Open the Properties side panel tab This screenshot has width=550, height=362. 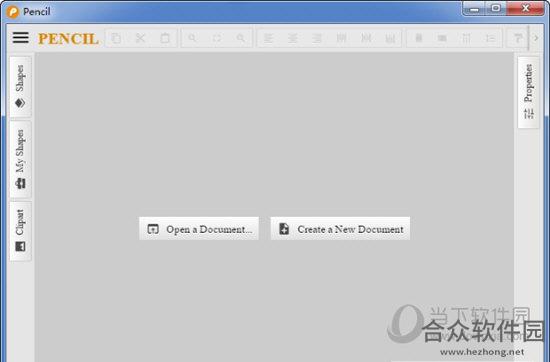coord(529,92)
